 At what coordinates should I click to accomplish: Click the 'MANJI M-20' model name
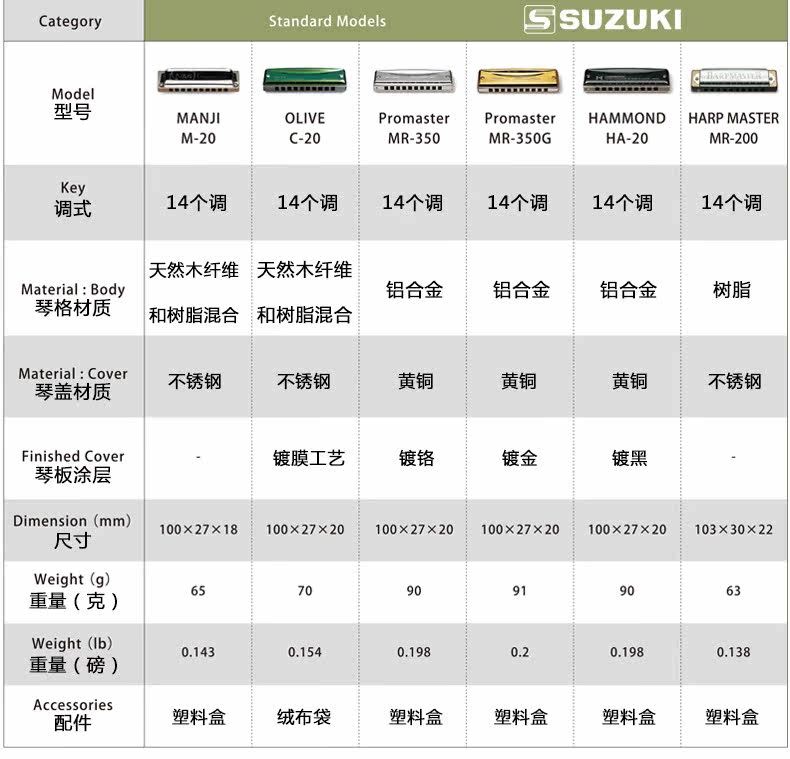tap(198, 128)
